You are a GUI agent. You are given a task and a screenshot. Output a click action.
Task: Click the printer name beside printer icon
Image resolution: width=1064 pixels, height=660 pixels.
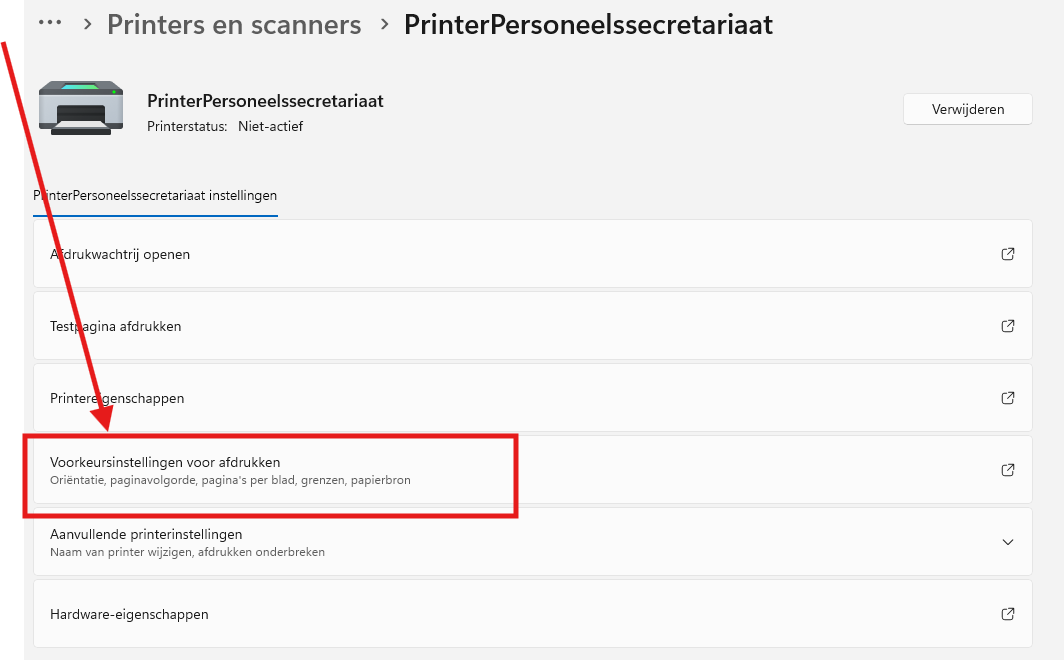pos(265,101)
